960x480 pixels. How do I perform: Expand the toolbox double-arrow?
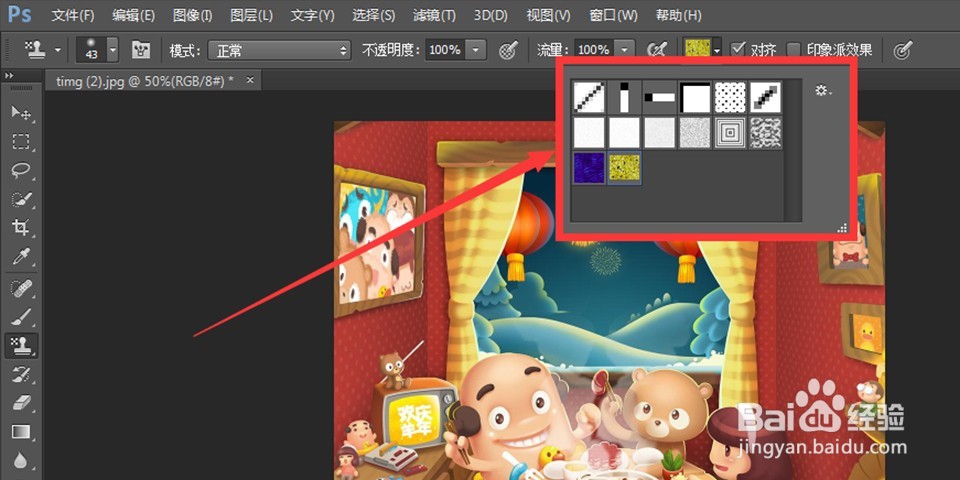click(9, 75)
